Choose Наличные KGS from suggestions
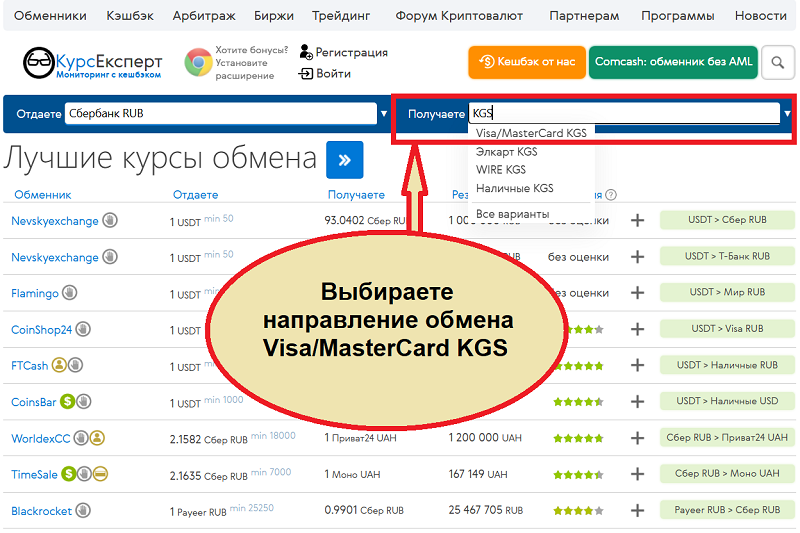 (x=514, y=188)
